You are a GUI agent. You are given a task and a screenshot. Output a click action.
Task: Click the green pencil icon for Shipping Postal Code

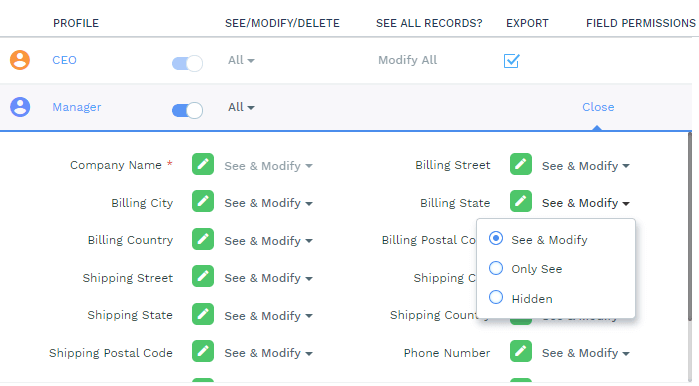coord(203,351)
